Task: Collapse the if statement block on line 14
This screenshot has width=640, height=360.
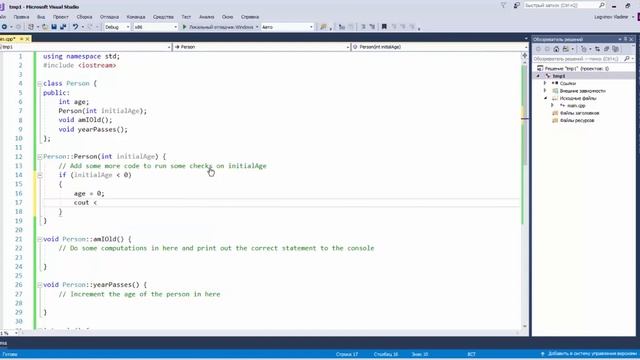Action: [x=40, y=175]
